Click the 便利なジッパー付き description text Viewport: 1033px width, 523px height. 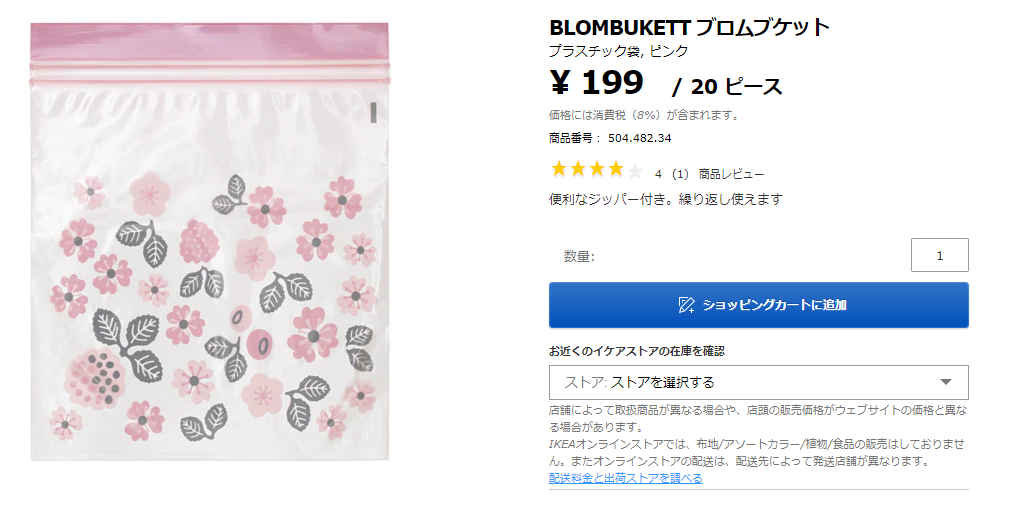tap(665, 199)
